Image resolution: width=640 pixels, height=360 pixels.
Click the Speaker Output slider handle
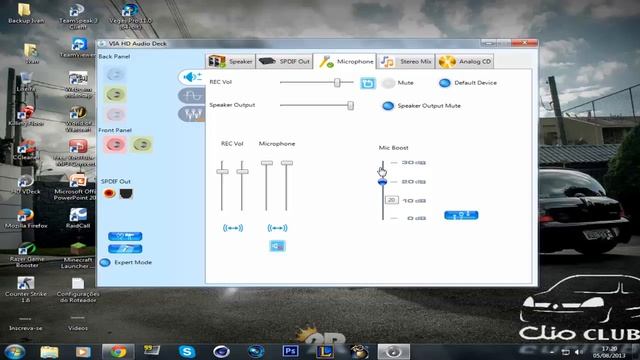click(x=350, y=105)
